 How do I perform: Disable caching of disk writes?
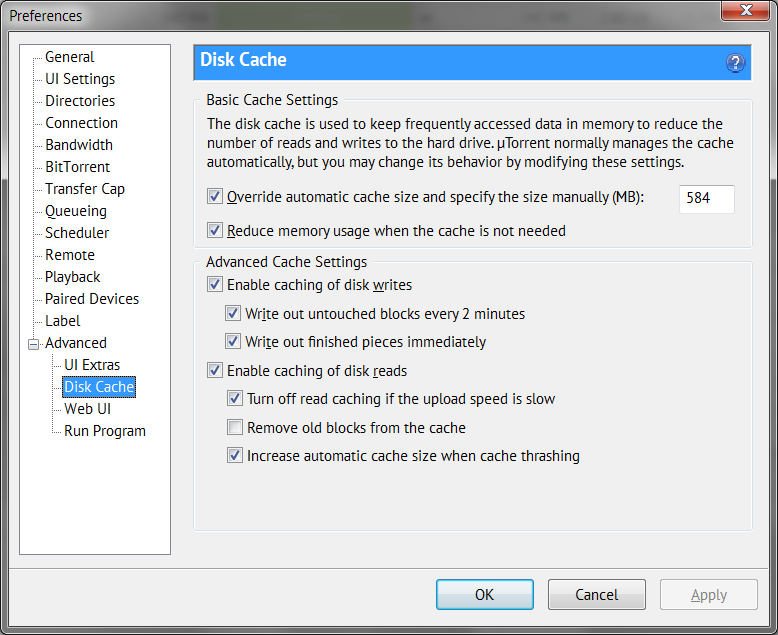(x=214, y=285)
